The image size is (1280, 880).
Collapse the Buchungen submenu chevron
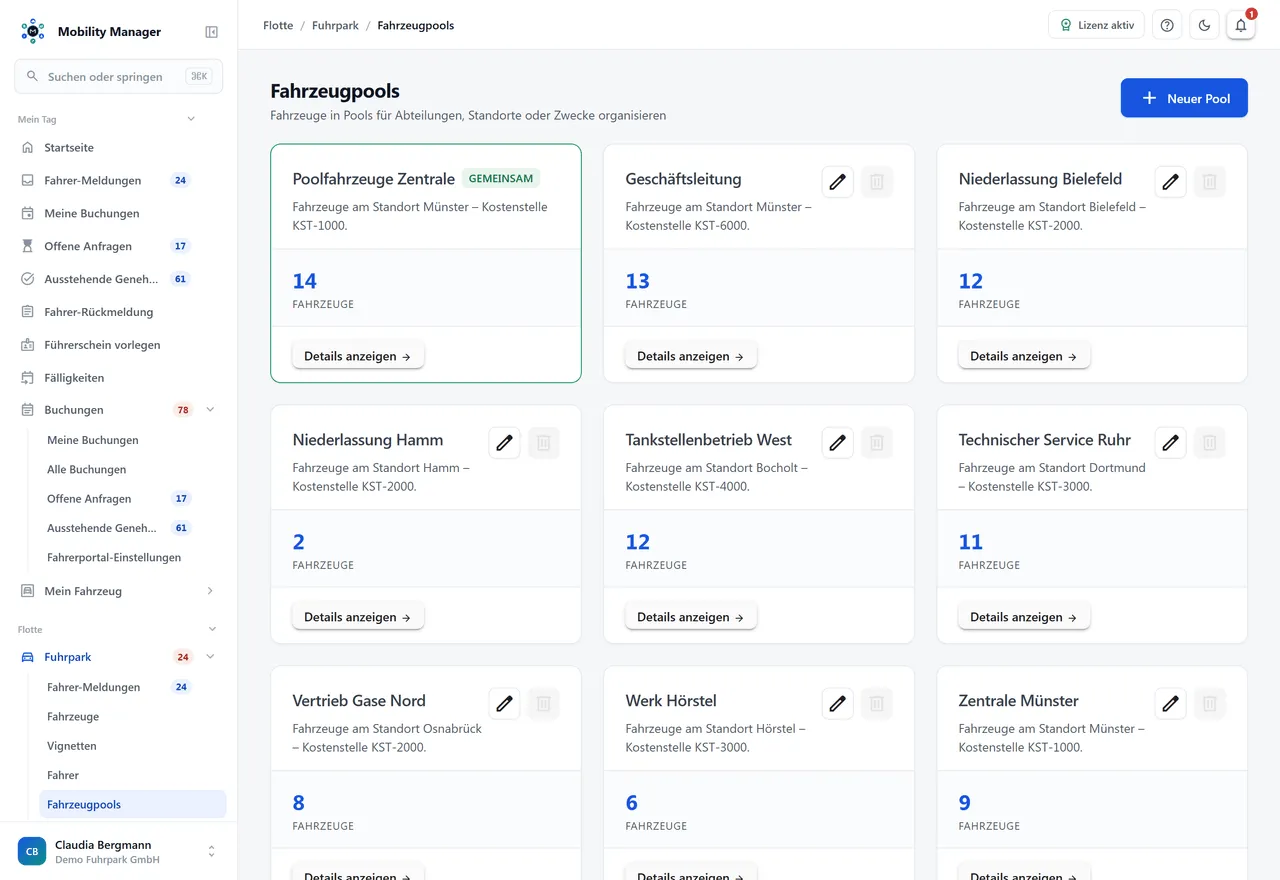point(210,410)
